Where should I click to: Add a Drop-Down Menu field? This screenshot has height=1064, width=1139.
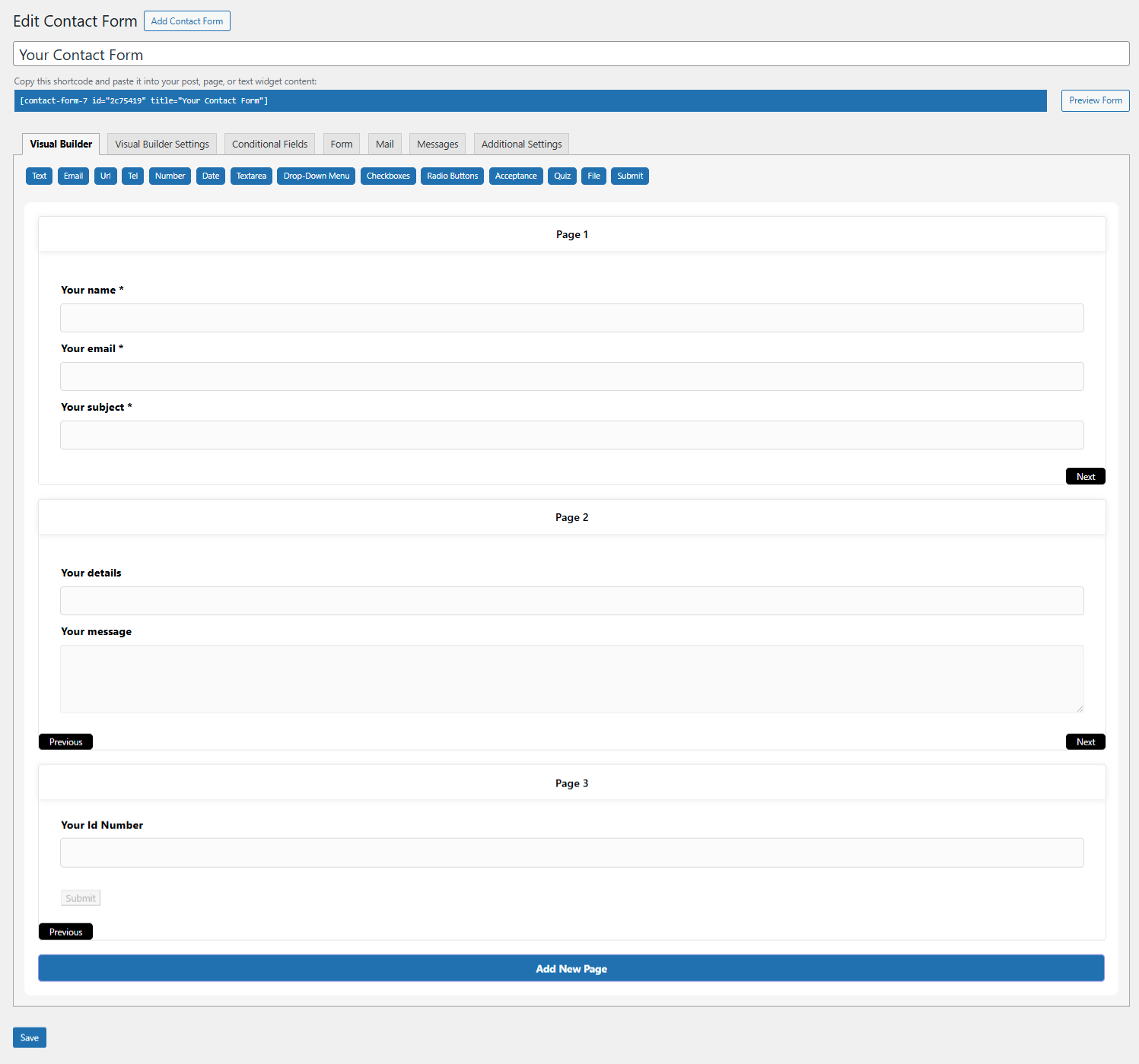pos(316,176)
